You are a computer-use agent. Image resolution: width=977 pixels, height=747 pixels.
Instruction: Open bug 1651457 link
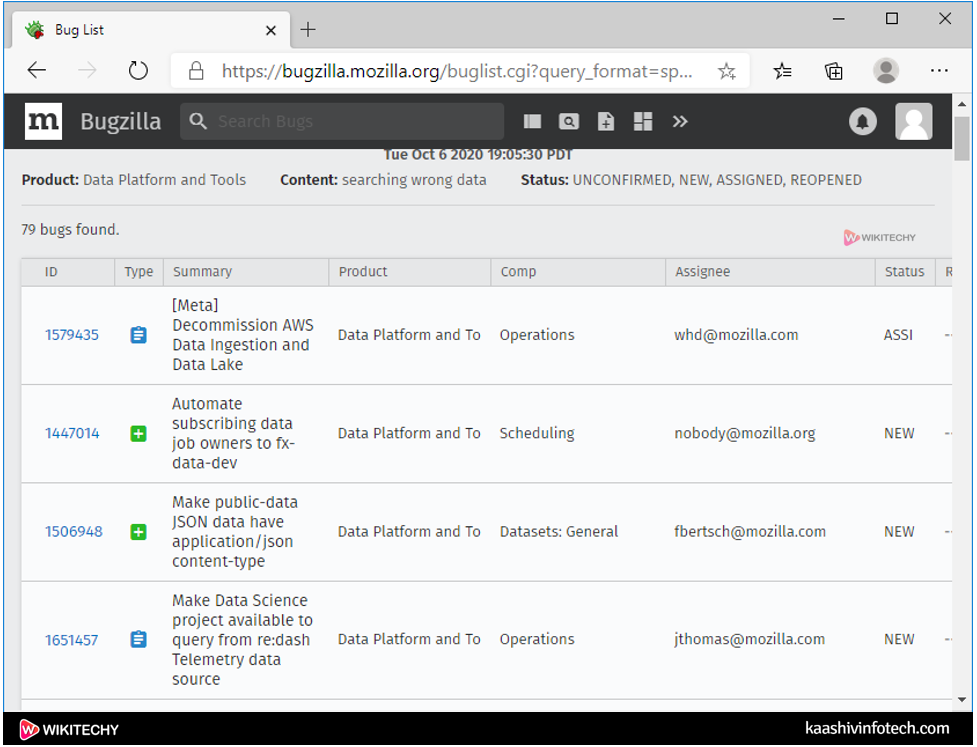pyautogui.click(x=72, y=640)
